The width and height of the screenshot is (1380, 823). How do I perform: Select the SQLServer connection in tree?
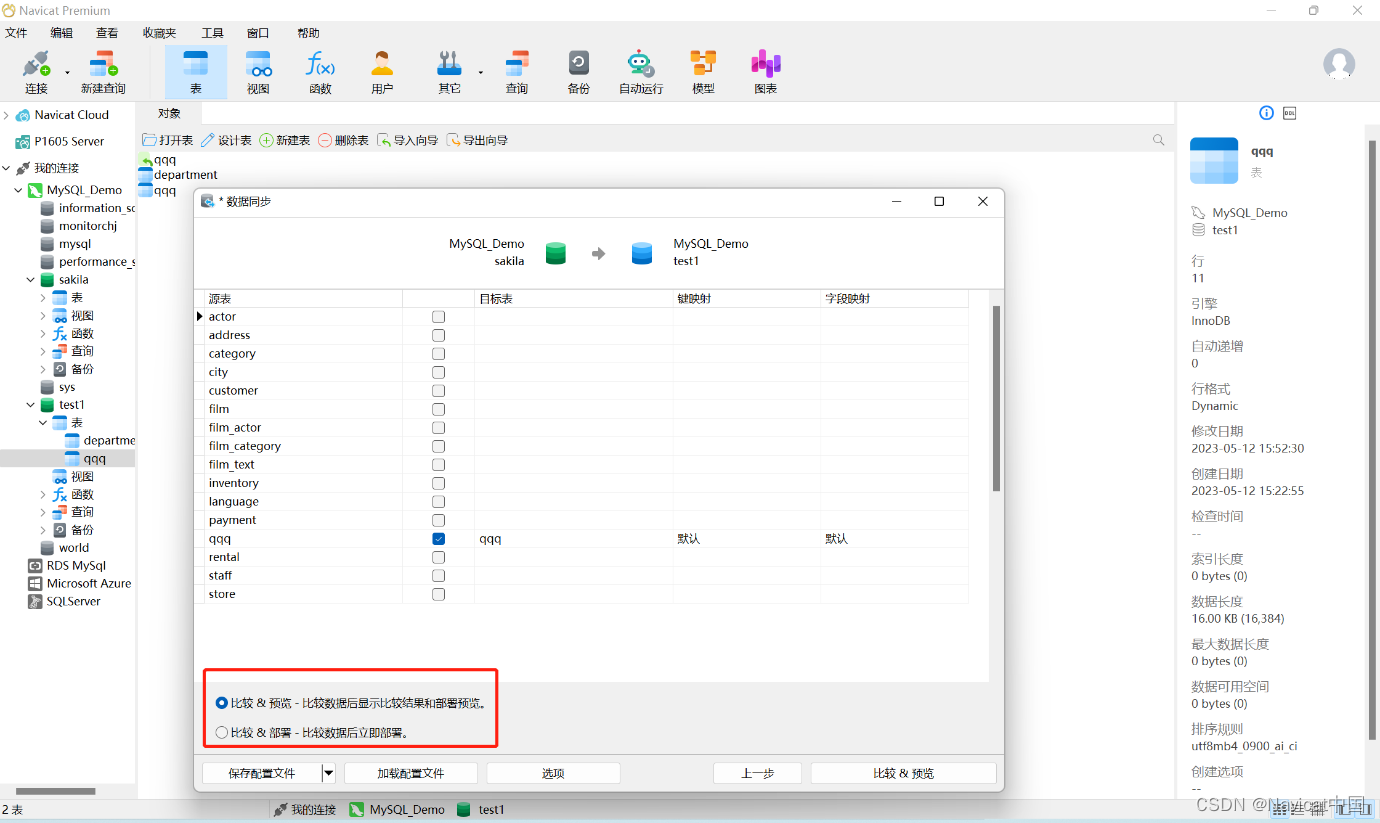click(x=73, y=602)
